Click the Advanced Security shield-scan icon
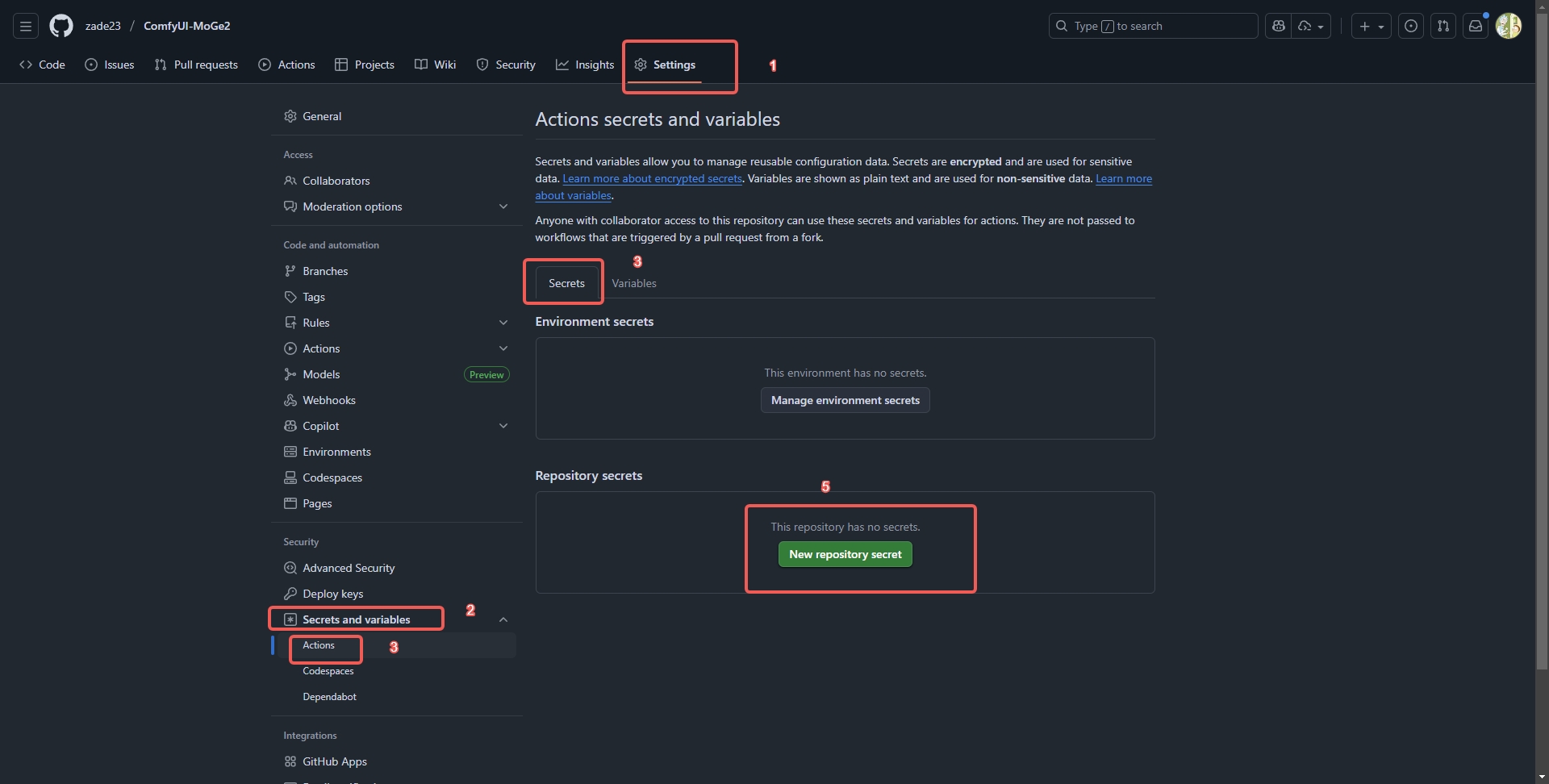Screen dimensions: 1549x784 click(290, 568)
